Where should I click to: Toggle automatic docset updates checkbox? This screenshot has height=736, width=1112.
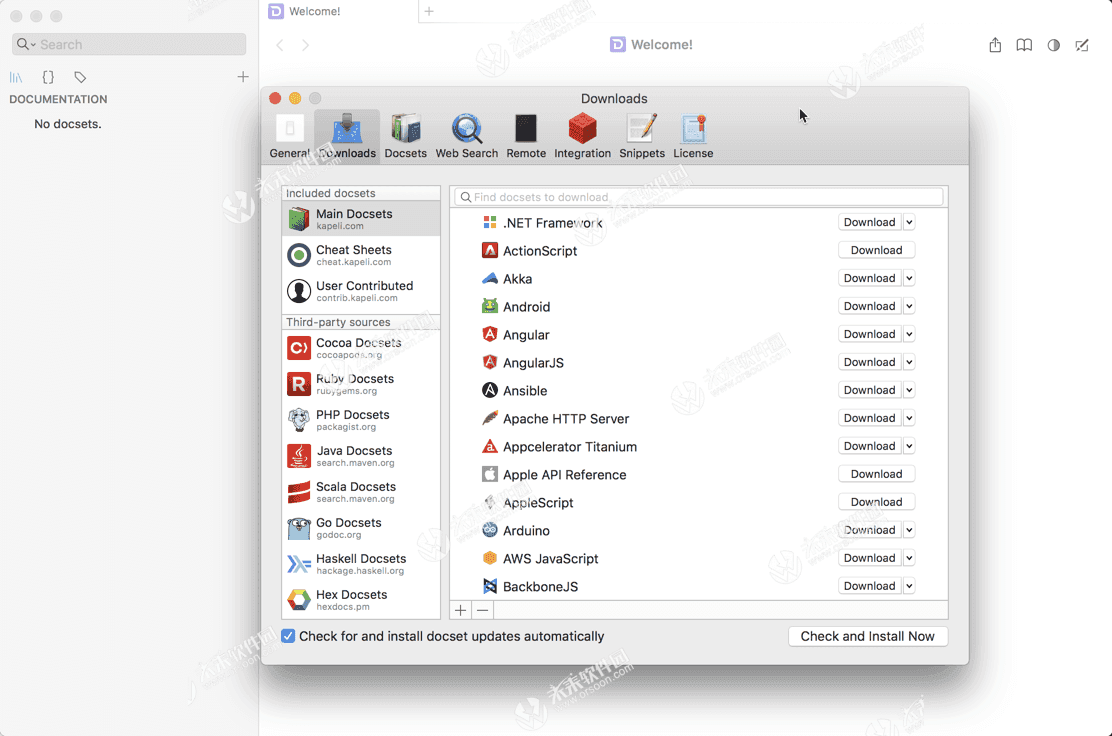pyautogui.click(x=288, y=636)
